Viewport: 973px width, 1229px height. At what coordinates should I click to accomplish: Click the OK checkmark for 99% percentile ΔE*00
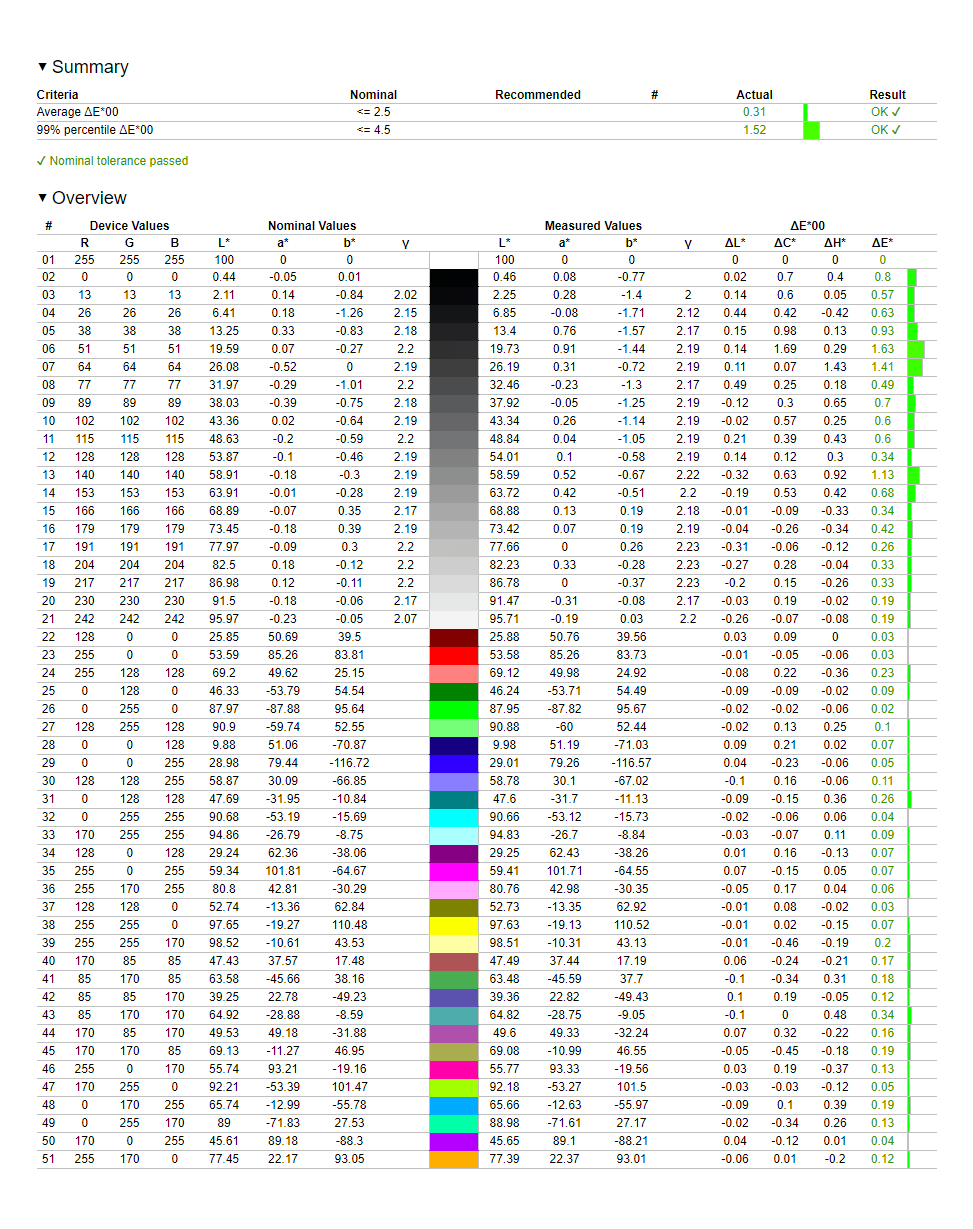point(886,130)
